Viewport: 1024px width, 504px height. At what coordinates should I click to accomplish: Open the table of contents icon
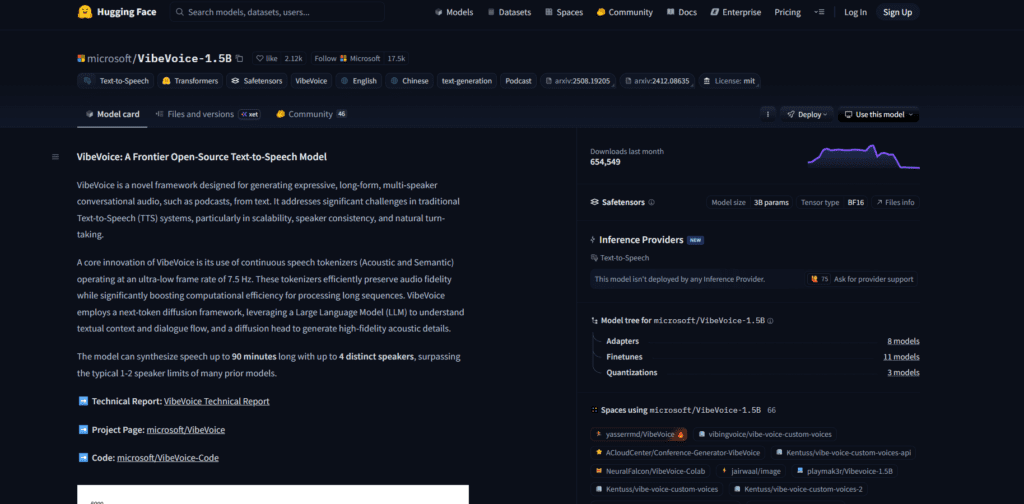click(56, 157)
